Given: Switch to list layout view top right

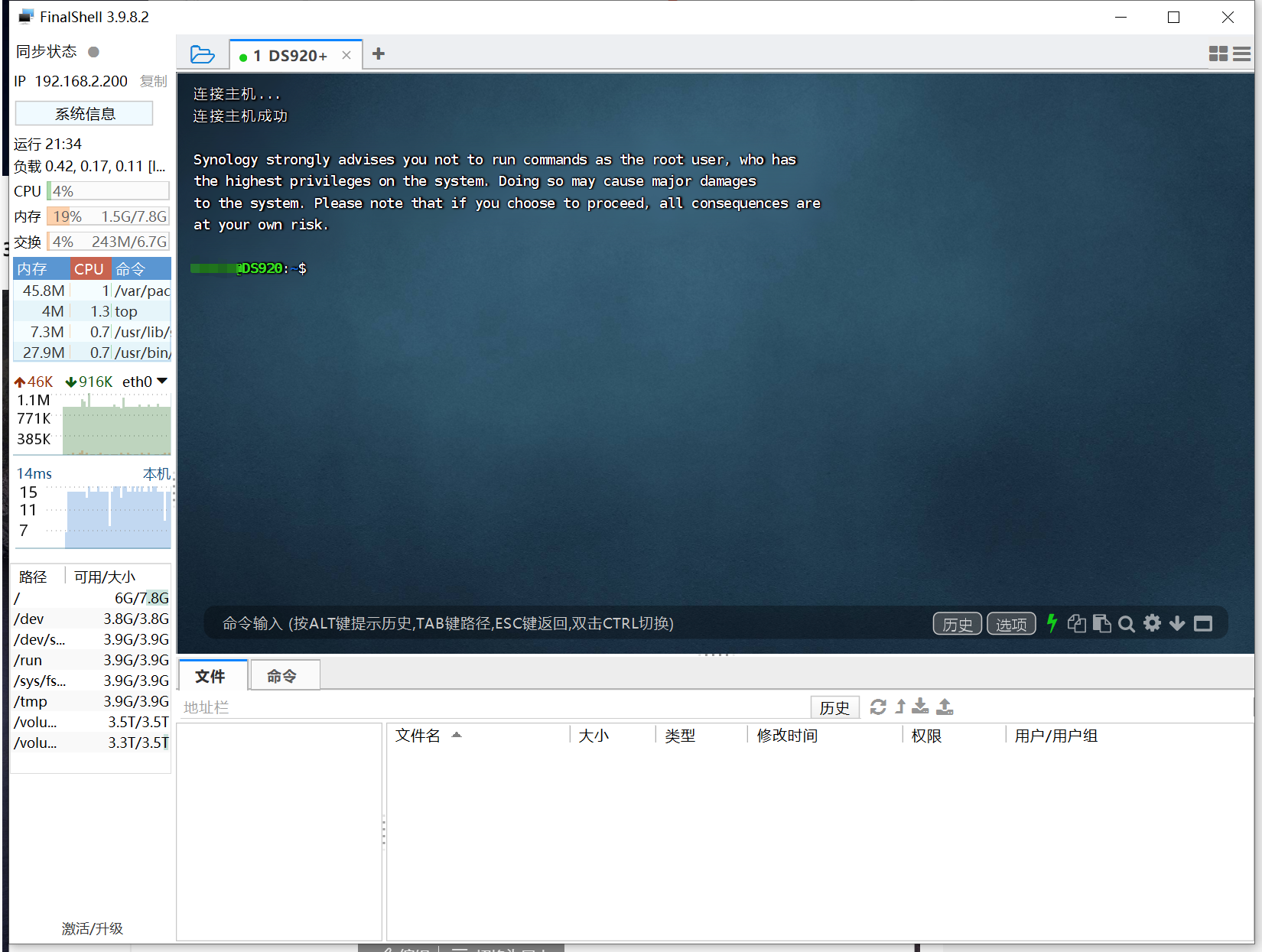Looking at the screenshot, I should [x=1242, y=54].
